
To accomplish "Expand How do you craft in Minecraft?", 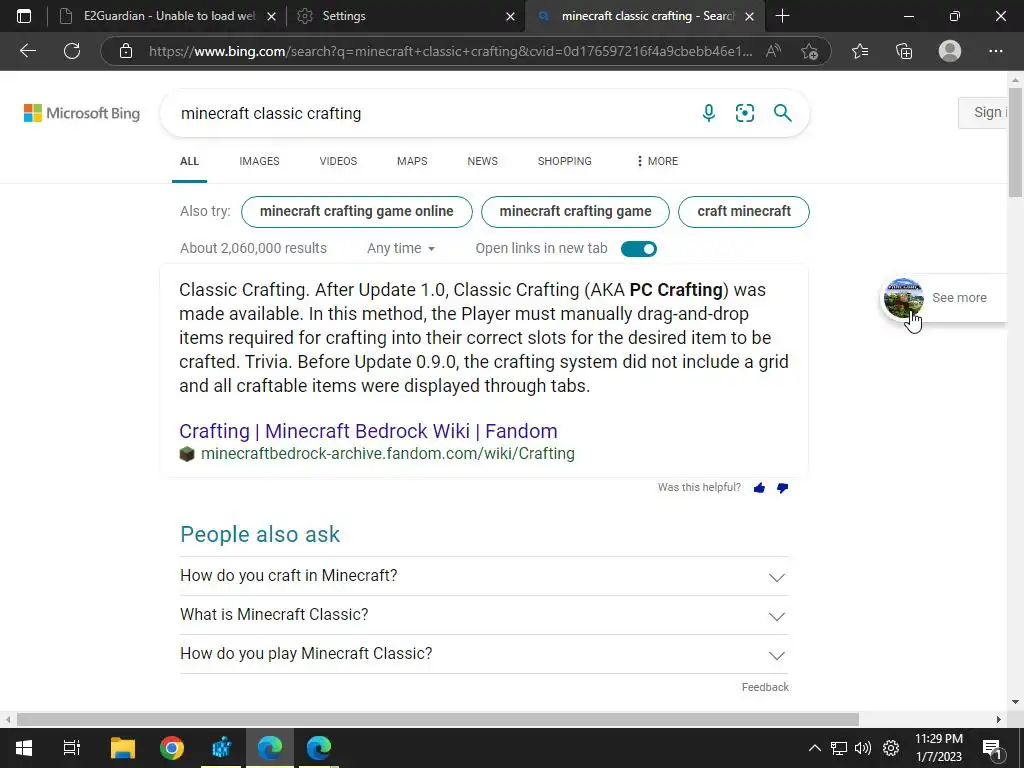I will pos(484,576).
